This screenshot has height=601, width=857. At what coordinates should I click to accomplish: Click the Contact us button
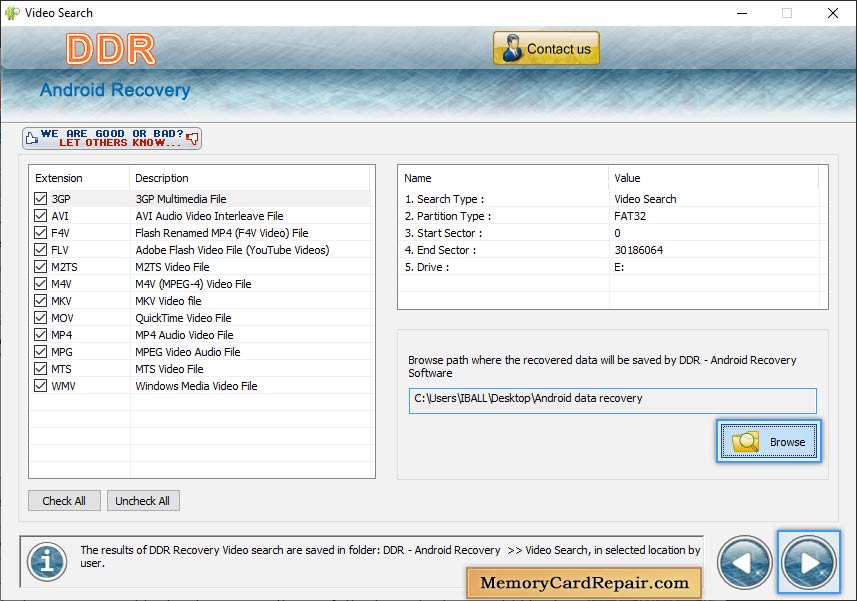pyautogui.click(x=546, y=49)
